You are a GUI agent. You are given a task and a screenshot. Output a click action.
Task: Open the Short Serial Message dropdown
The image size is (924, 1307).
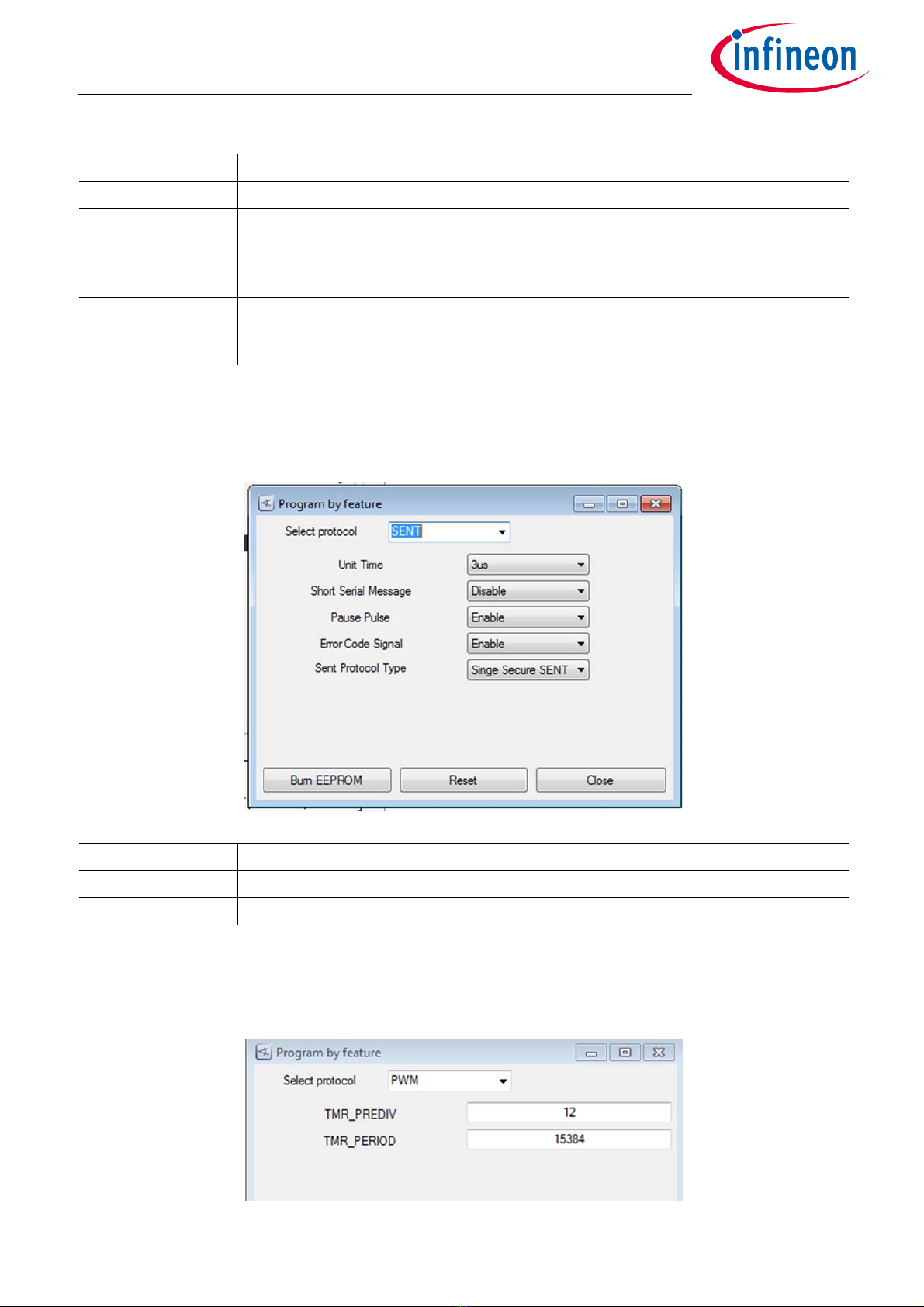tap(528, 591)
